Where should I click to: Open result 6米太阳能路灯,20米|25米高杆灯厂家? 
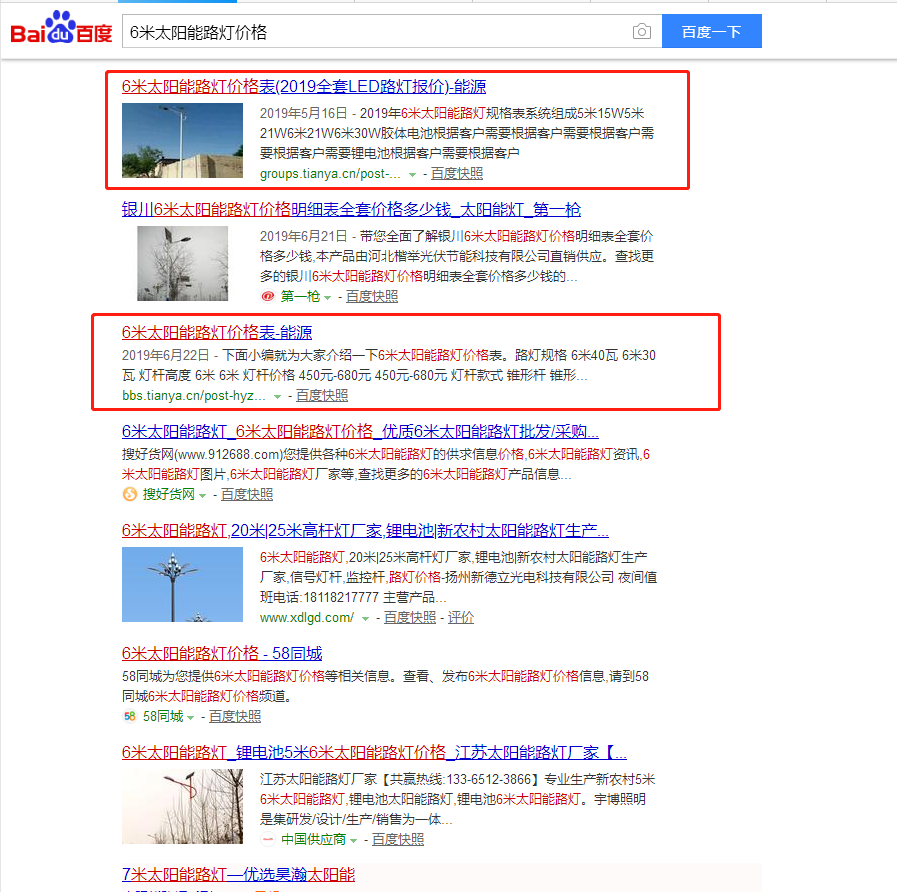365,530
